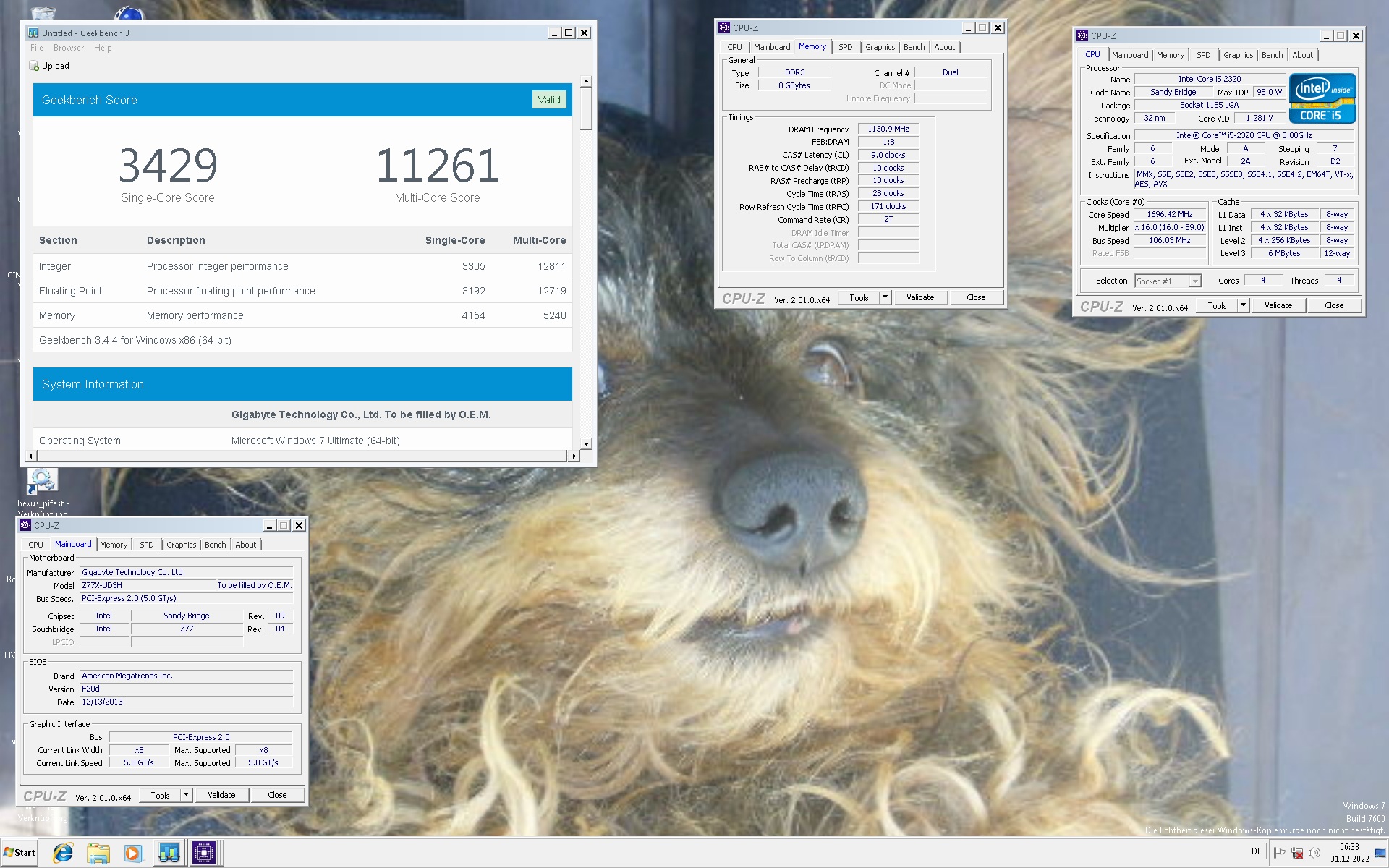Select CPU tab in Mainboard CPU-Z window

[35, 545]
